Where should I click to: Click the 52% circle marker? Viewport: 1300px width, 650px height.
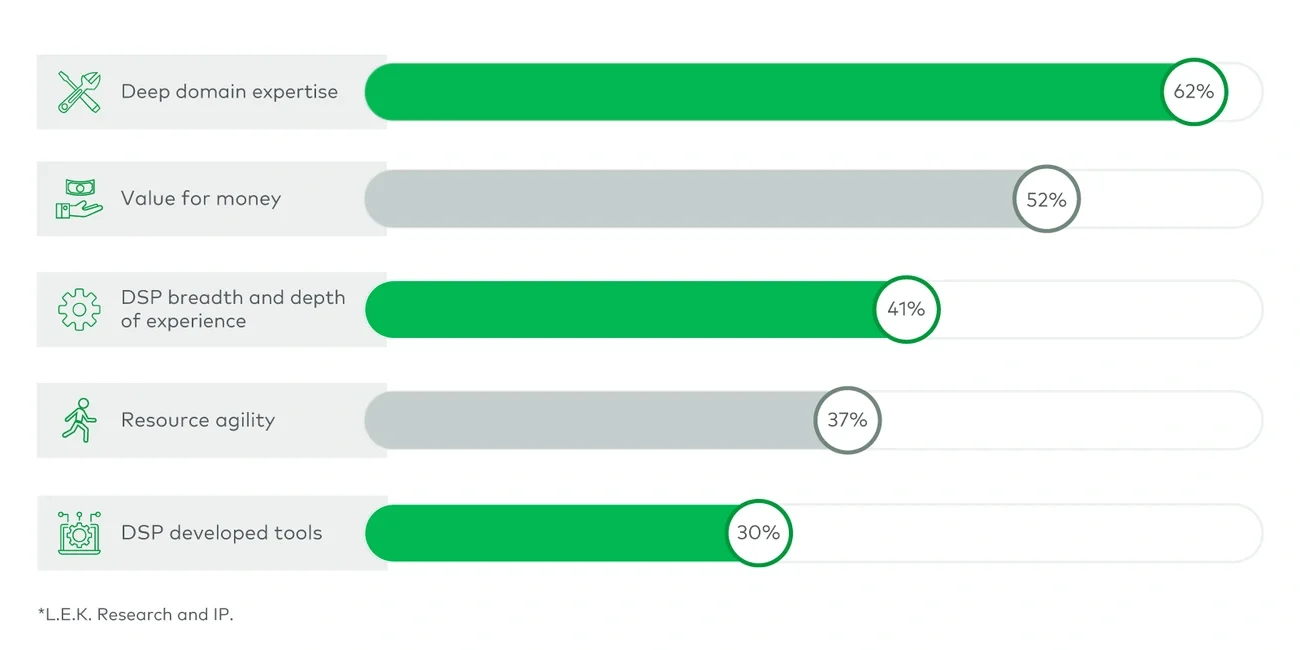pyautogui.click(x=1046, y=199)
